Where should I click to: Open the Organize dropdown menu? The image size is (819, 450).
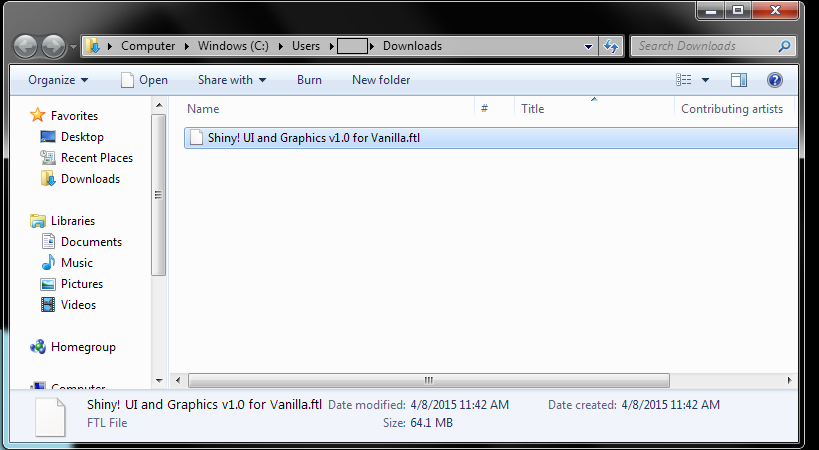58,80
